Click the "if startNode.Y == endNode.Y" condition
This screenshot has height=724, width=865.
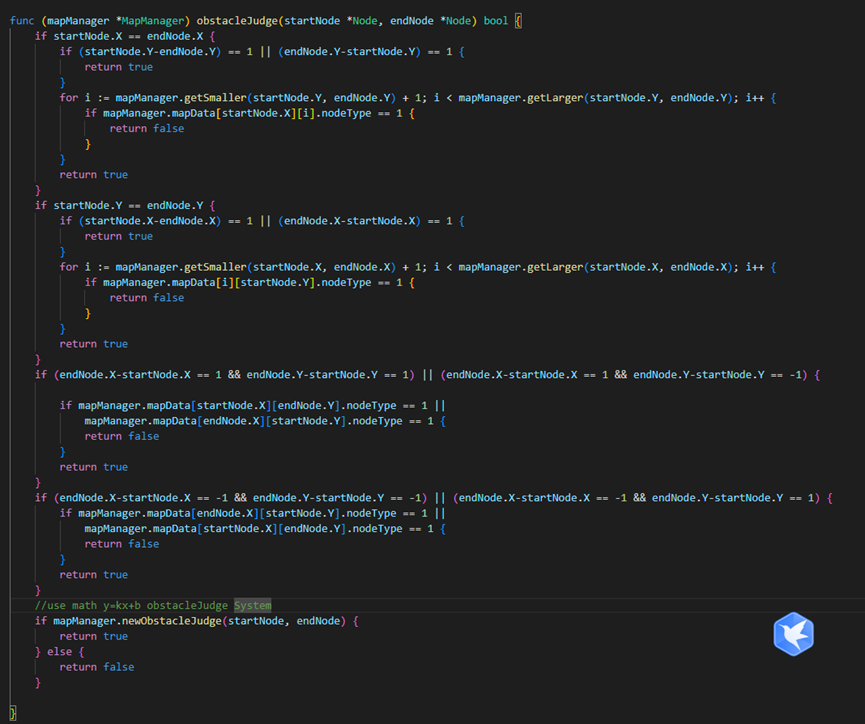119,205
